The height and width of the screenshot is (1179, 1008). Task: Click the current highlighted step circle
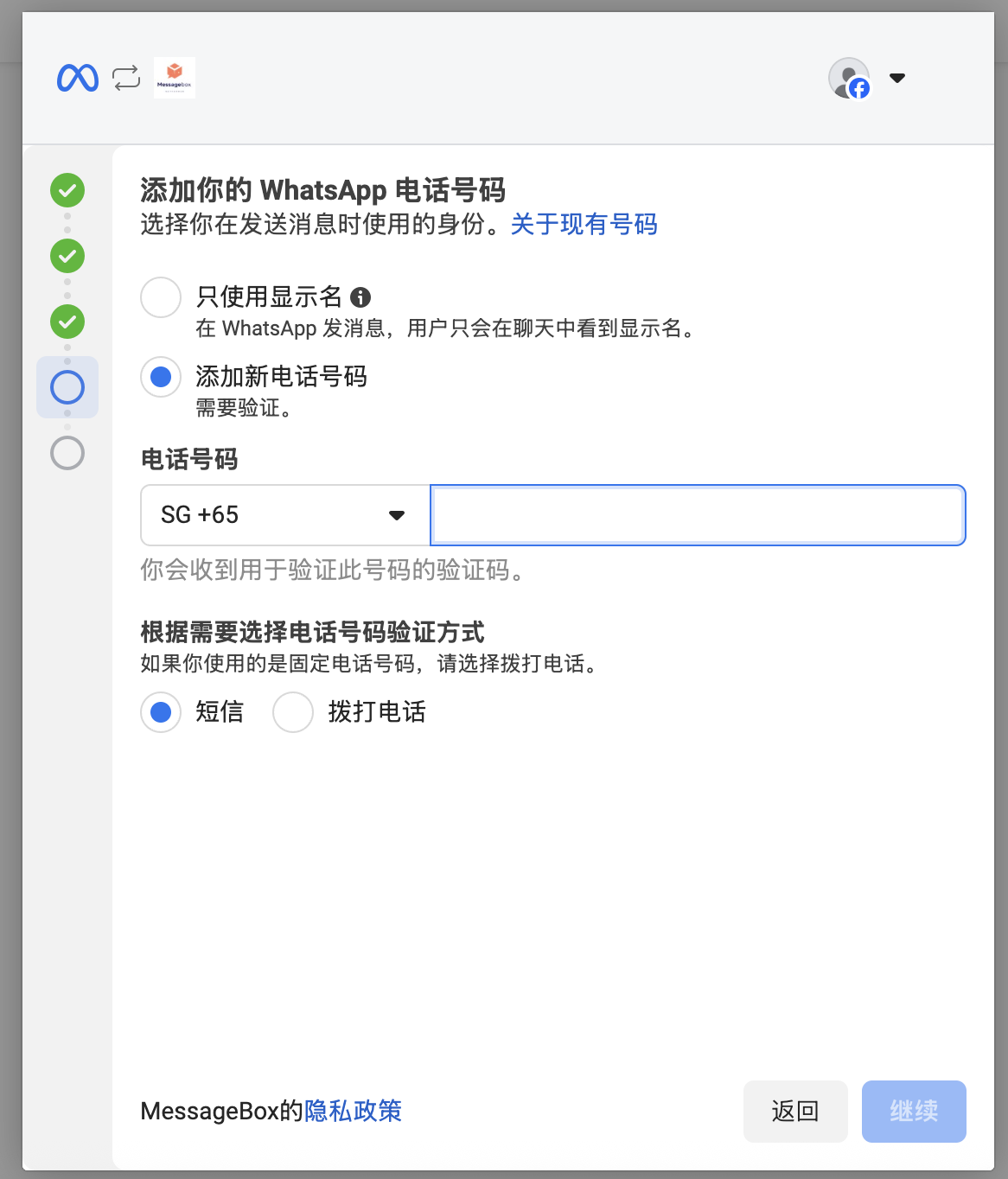pos(67,387)
